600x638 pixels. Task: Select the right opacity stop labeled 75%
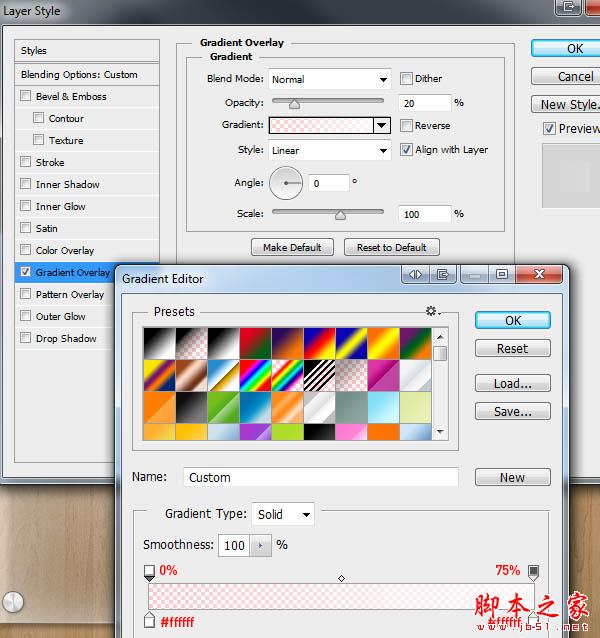(x=533, y=573)
